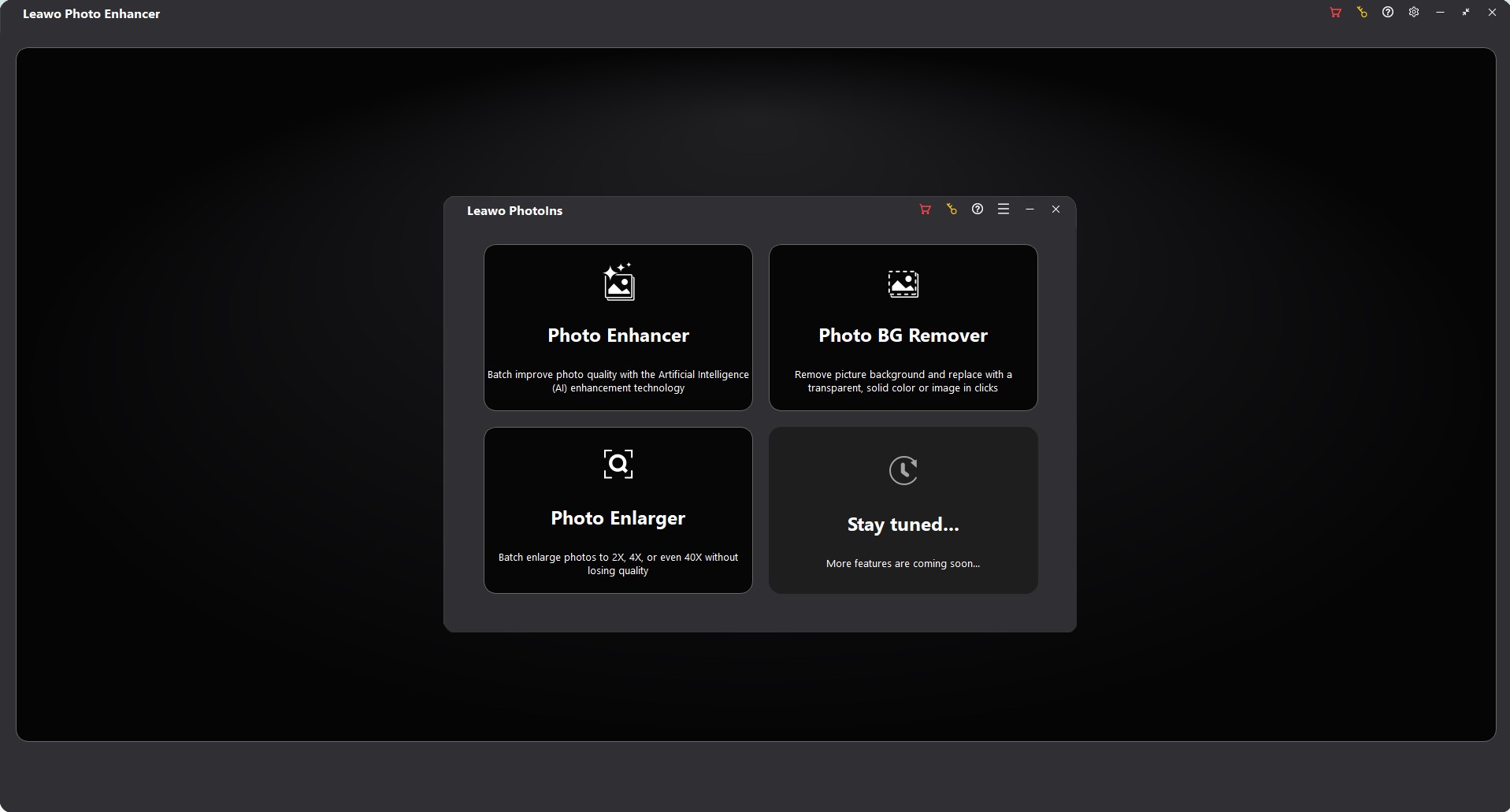Open settings gear in Leawo Photo Enhancer title bar
This screenshot has width=1510, height=812.
click(x=1414, y=13)
